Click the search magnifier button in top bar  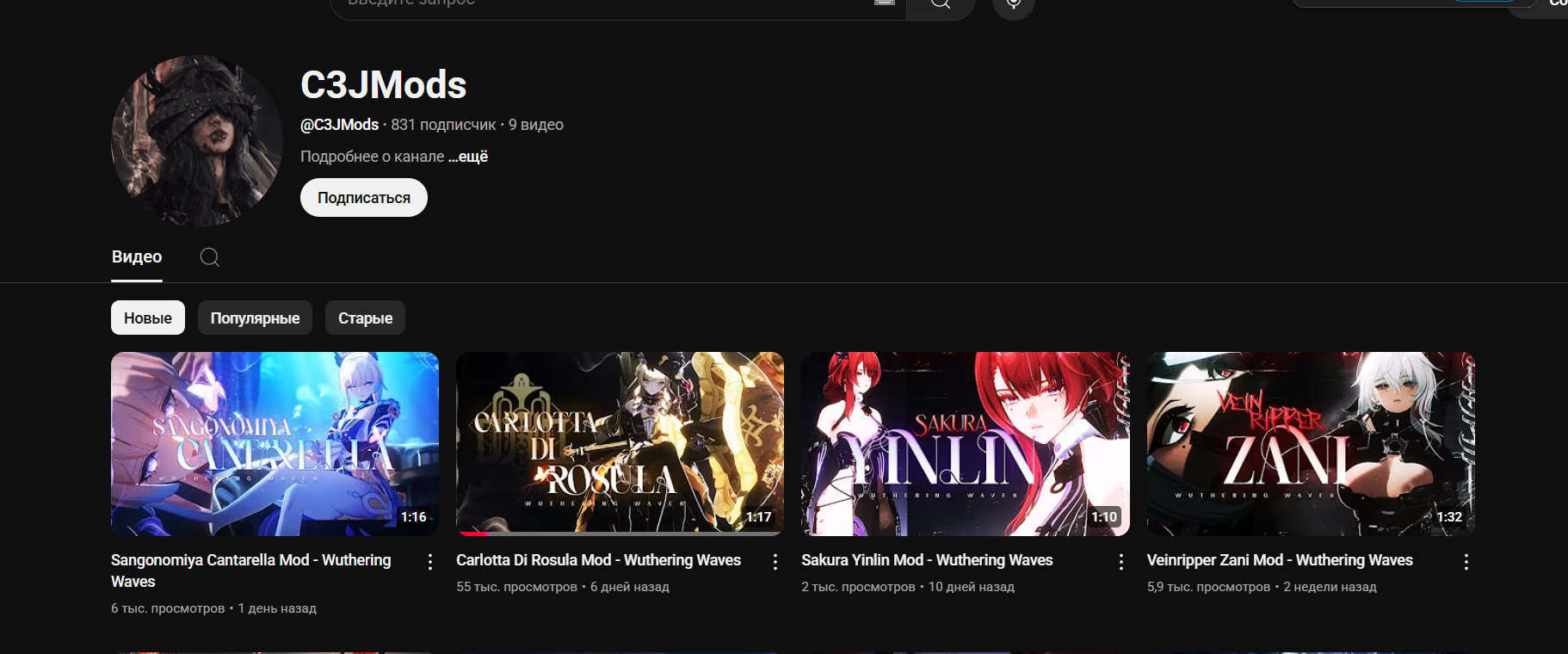tap(941, 4)
